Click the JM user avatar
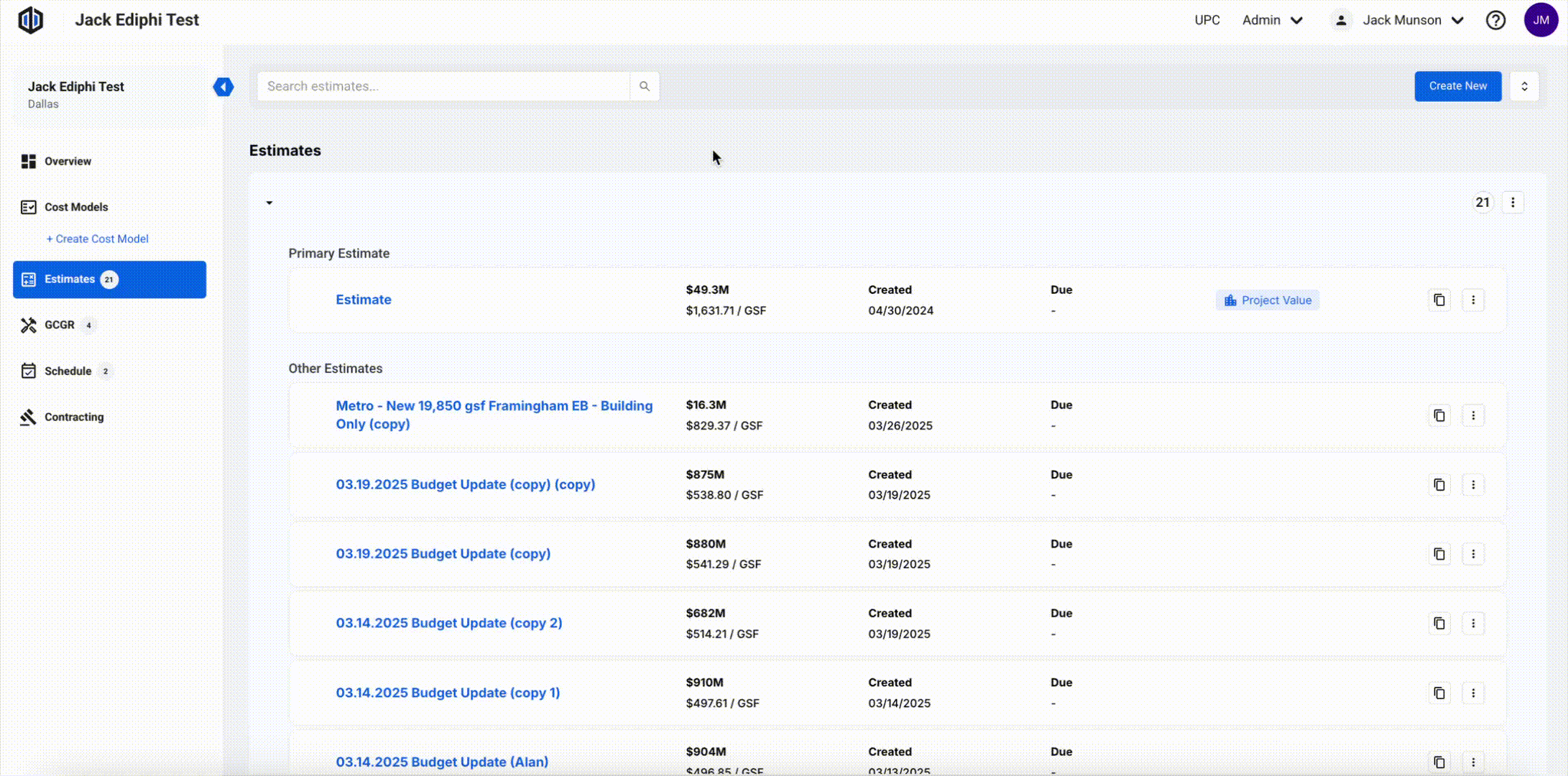This screenshot has height=776, width=1568. tap(1541, 20)
